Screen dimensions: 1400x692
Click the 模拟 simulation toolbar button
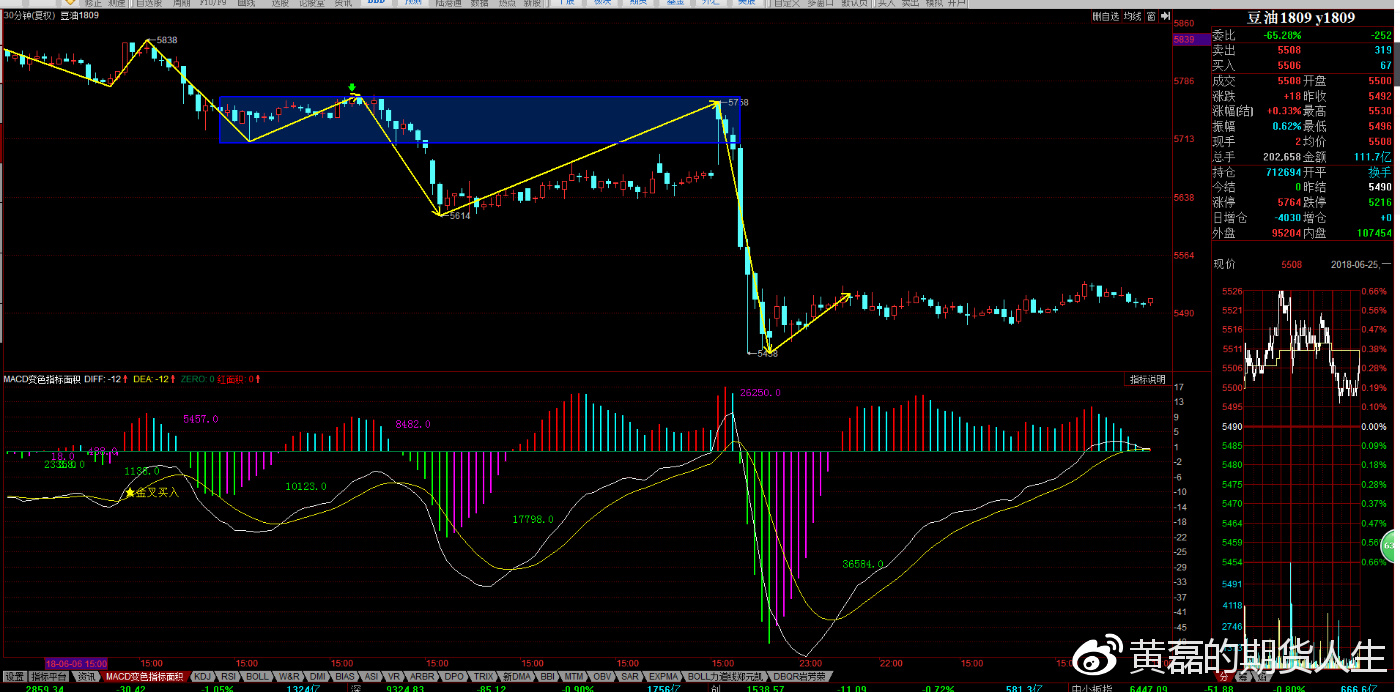pos(934,4)
